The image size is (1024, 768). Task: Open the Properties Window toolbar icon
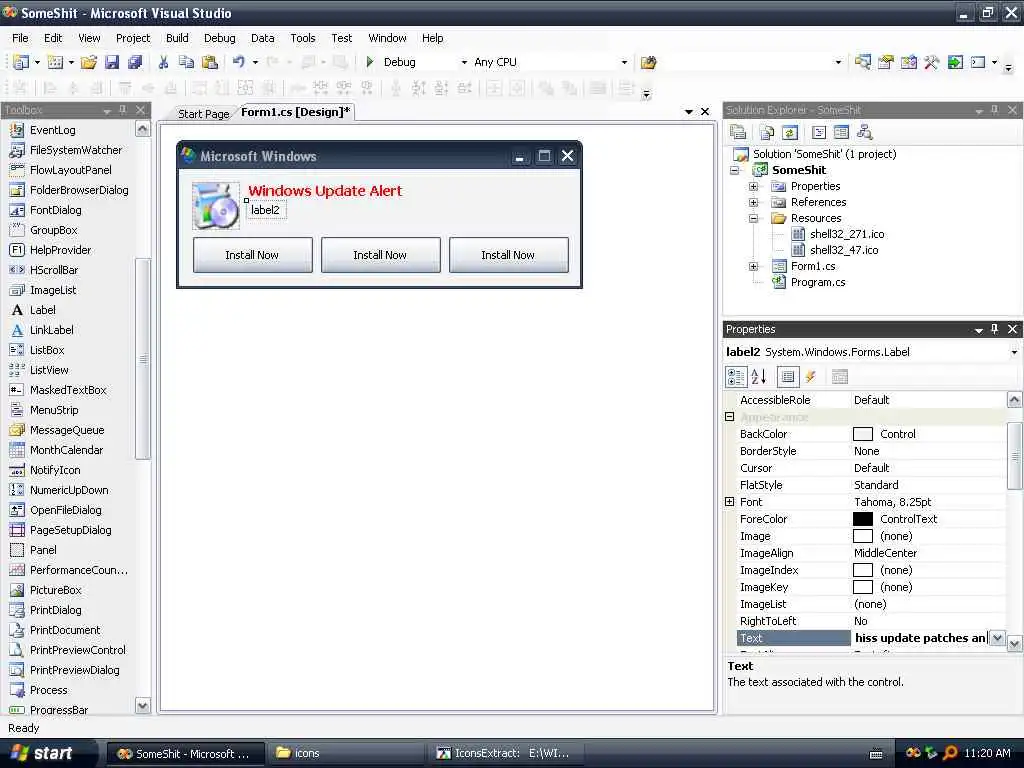pyautogui.click(x=886, y=62)
